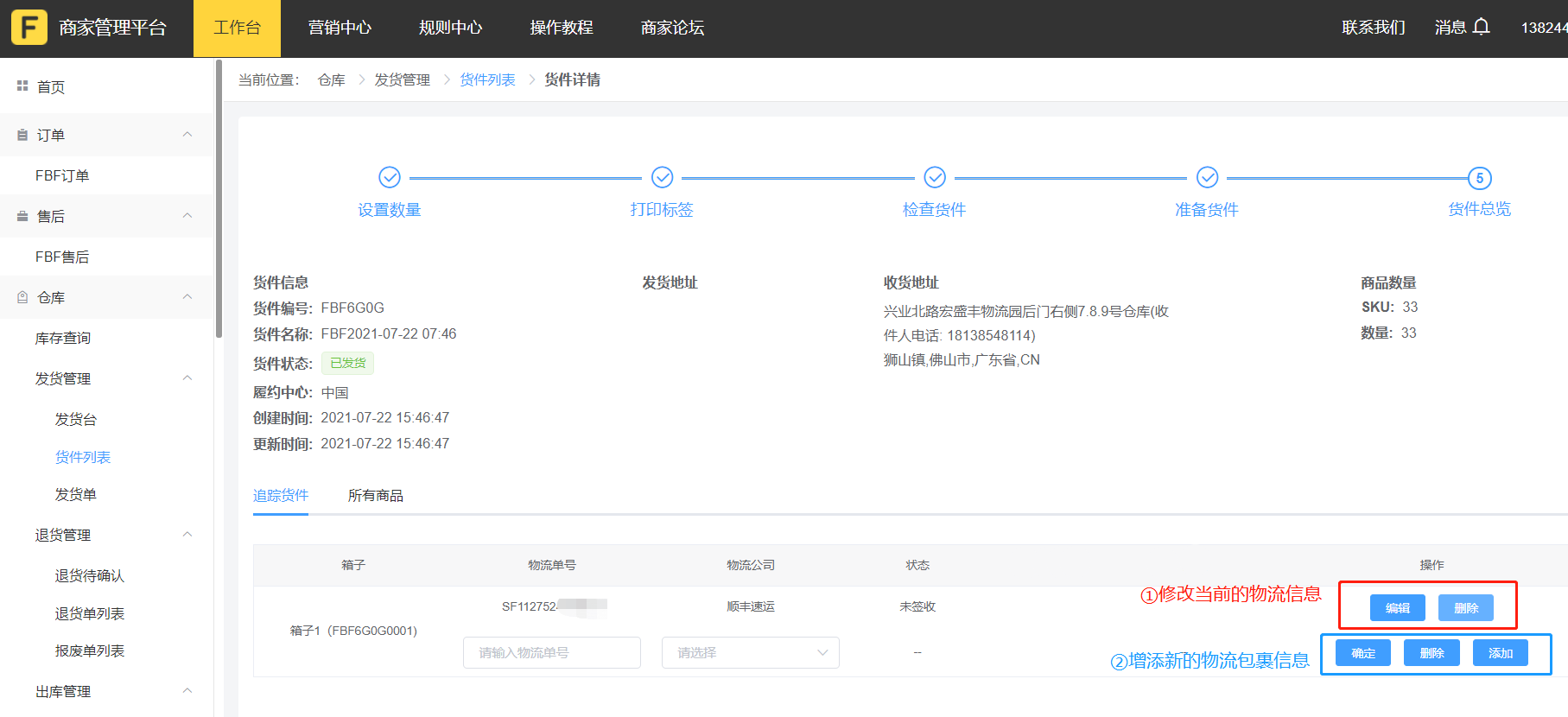Image resolution: width=1568 pixels, height=717 pixels.
Task: Click the 添加 button
Action: tap(1500, 653)
